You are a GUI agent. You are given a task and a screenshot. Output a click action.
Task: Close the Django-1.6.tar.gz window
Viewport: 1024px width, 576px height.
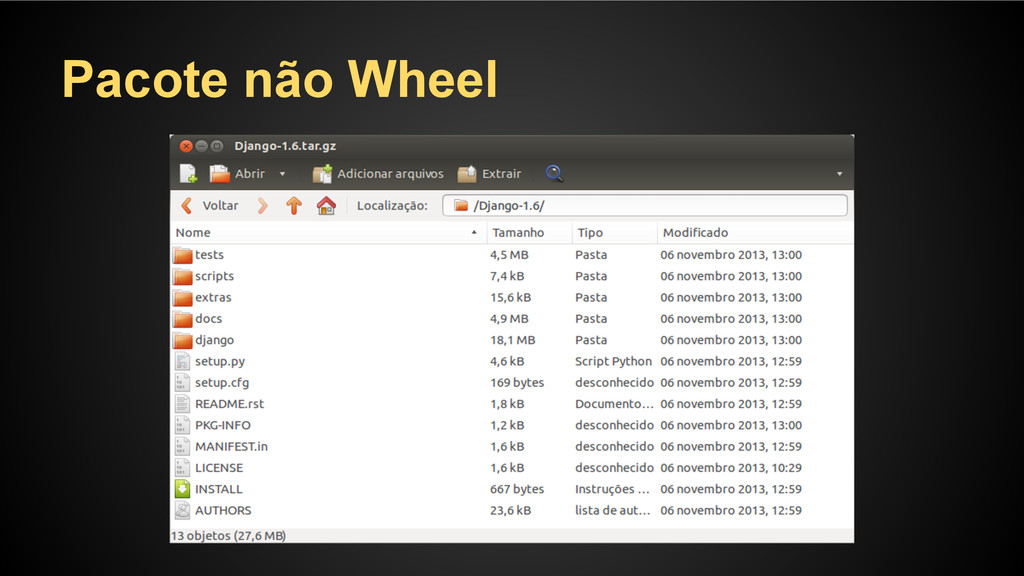[x=186, y=146]
